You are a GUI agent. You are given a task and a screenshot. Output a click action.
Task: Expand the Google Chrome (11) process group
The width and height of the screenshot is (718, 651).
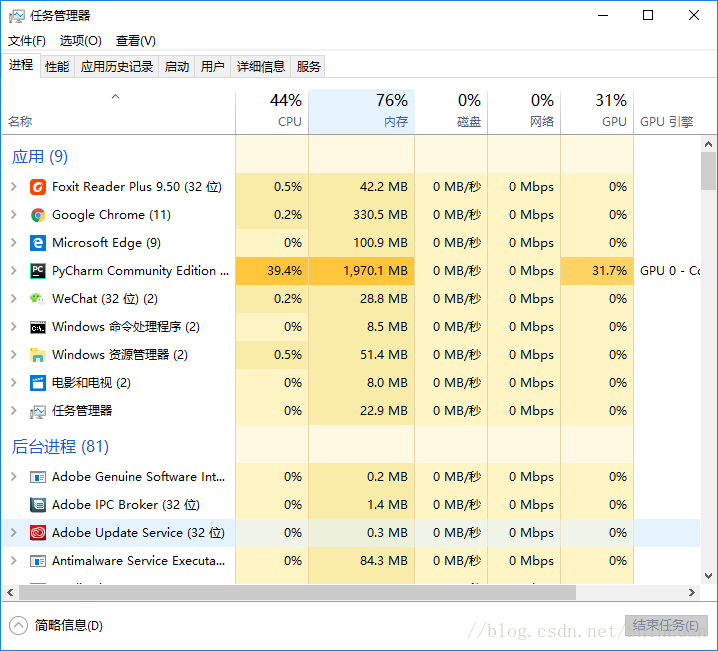pos(14,214)
